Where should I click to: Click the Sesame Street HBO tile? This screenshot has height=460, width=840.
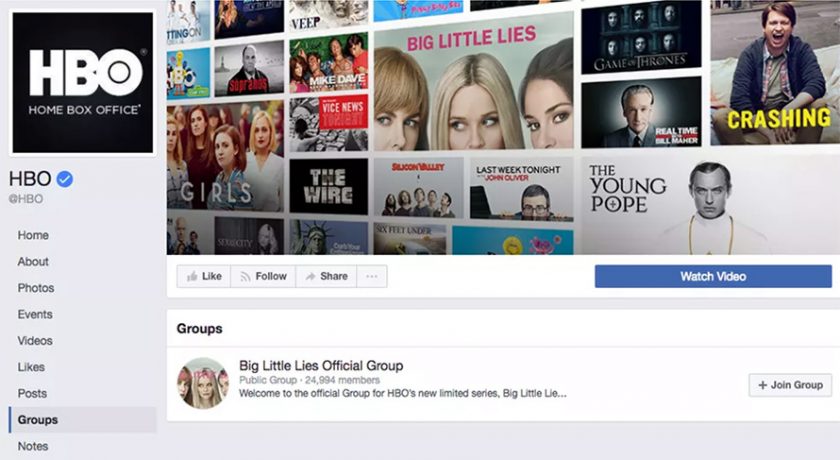189,73
